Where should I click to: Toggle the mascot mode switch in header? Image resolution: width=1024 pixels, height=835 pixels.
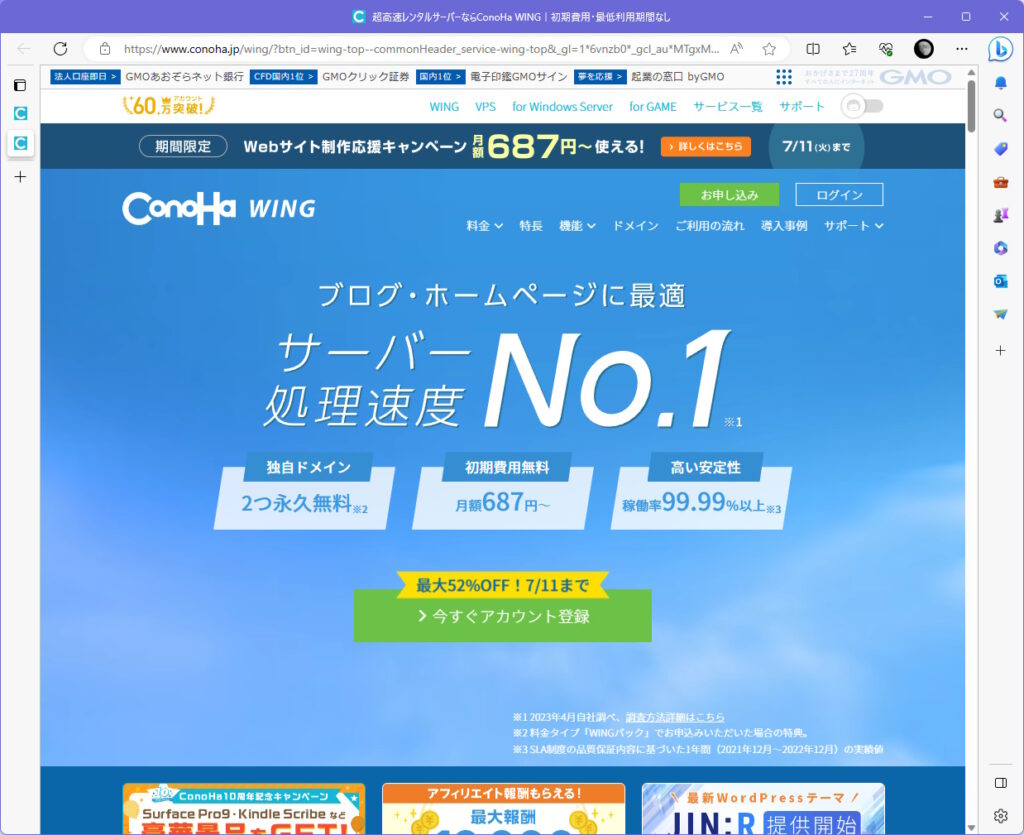click(x=862, y=106)
